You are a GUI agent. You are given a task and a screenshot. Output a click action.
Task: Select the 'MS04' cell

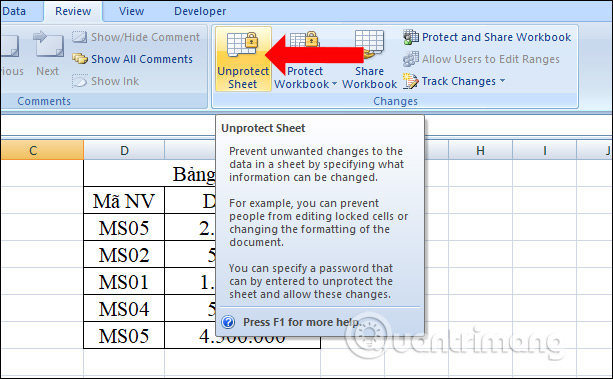124,308
